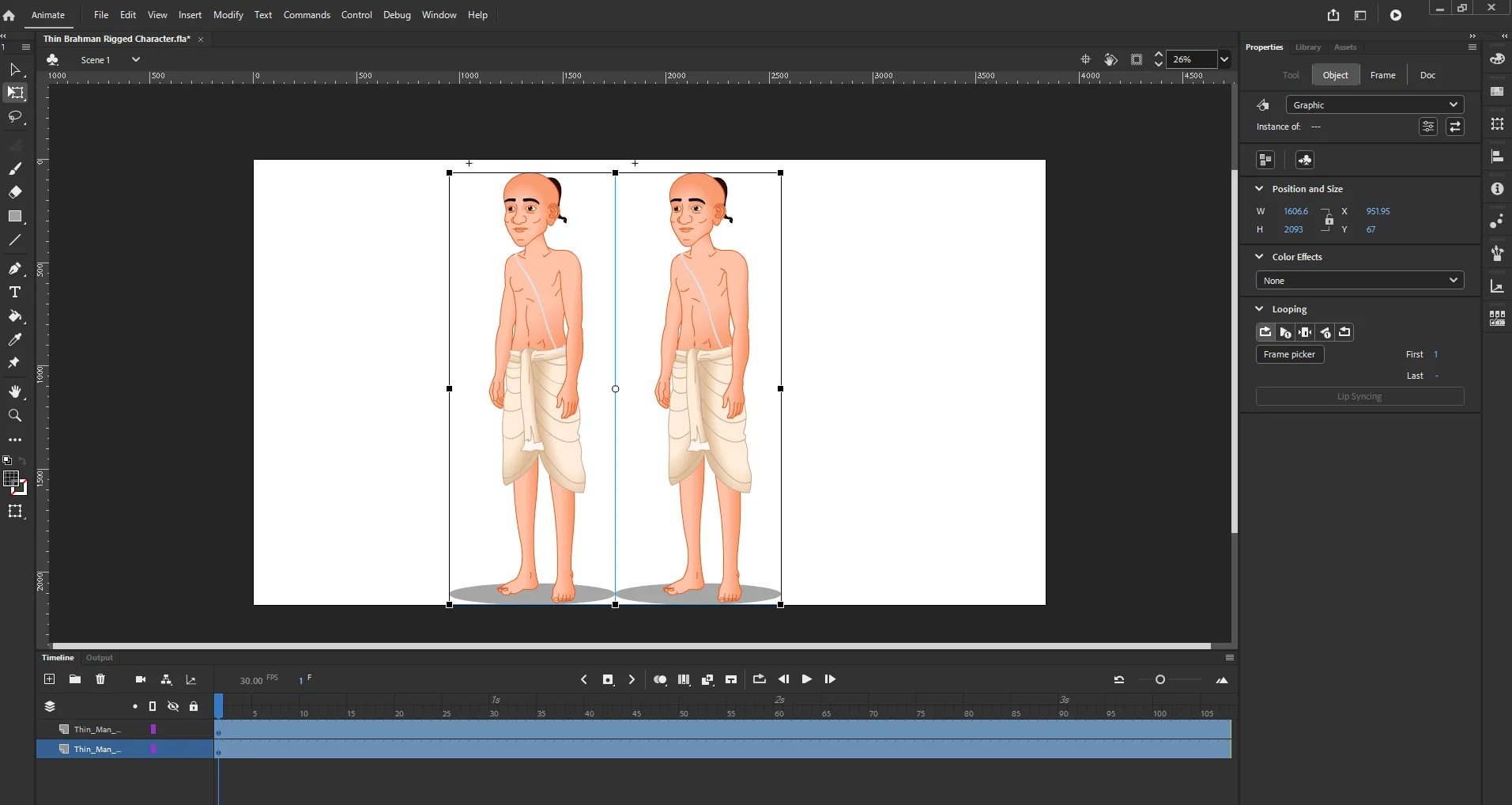This screenshot has width=1512, height=805.
Task: Activate the Paint Bucket tool
Action: click(x=15, y=316)
